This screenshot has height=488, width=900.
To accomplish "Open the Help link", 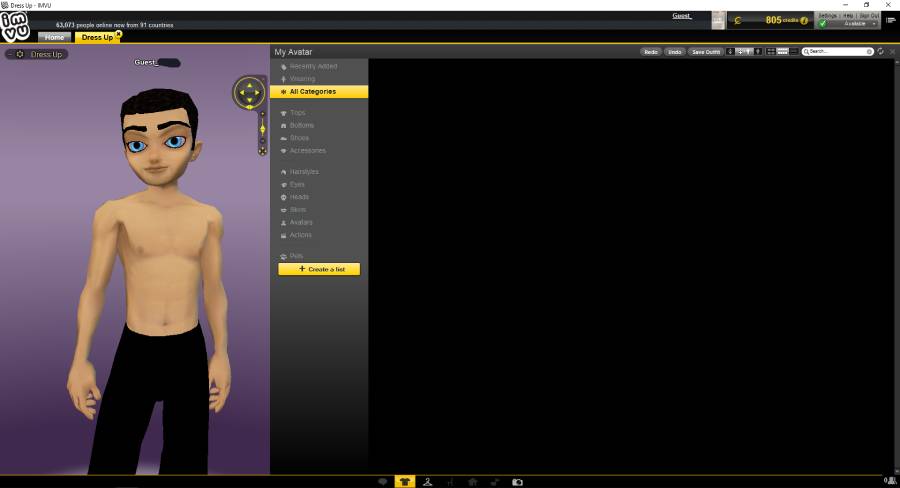I will [x=848, y=16].
